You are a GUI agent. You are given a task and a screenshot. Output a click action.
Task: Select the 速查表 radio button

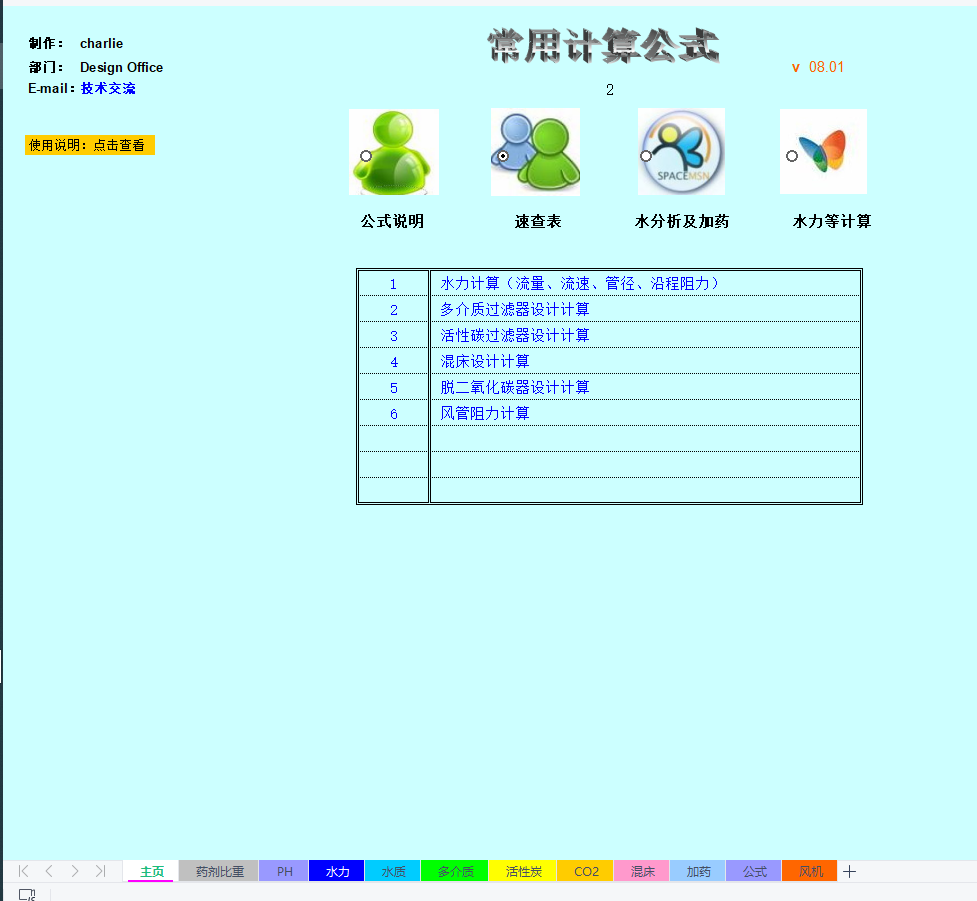click(503, 156)
